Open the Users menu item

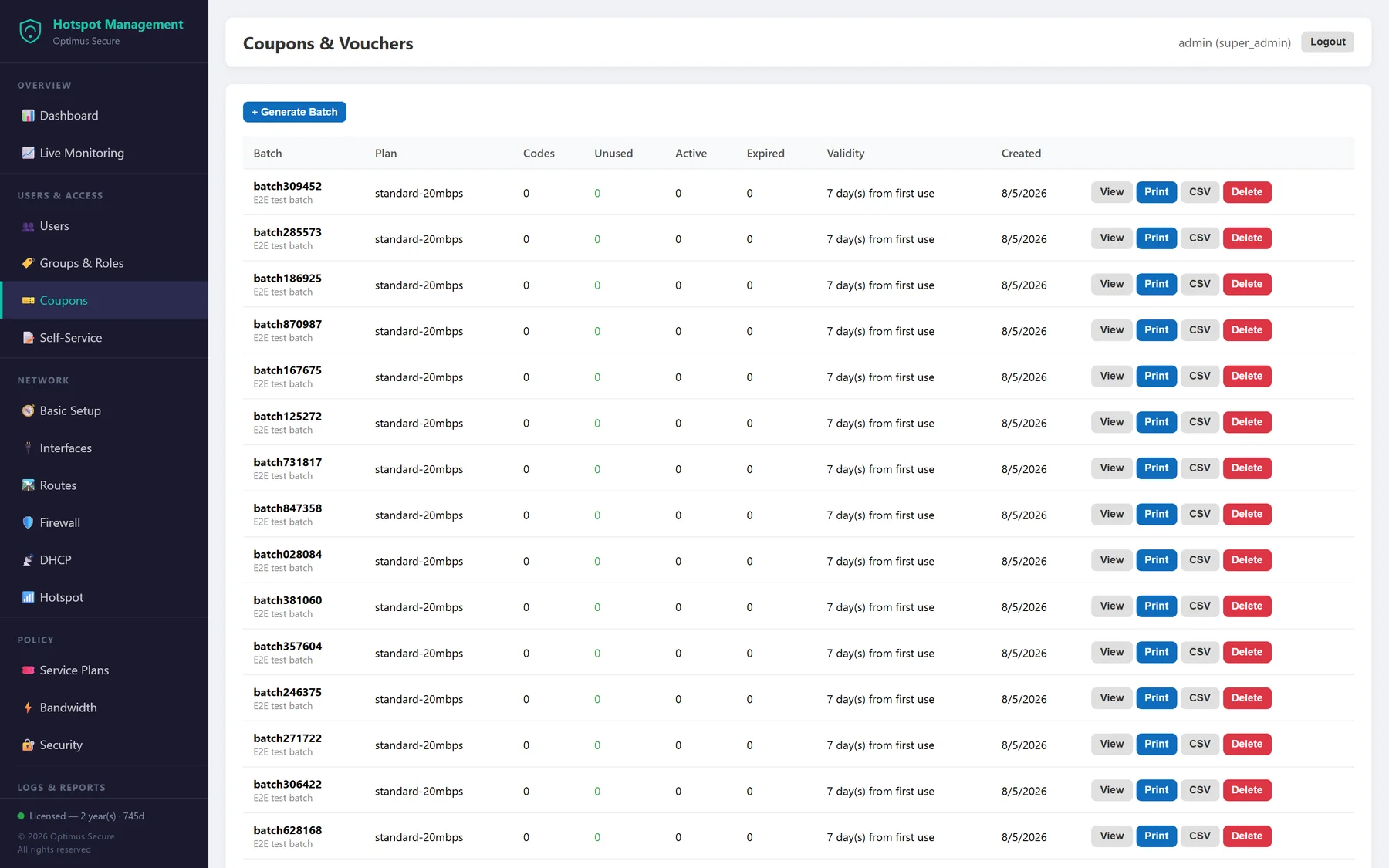pyautogui.click(x=104, y=226)
